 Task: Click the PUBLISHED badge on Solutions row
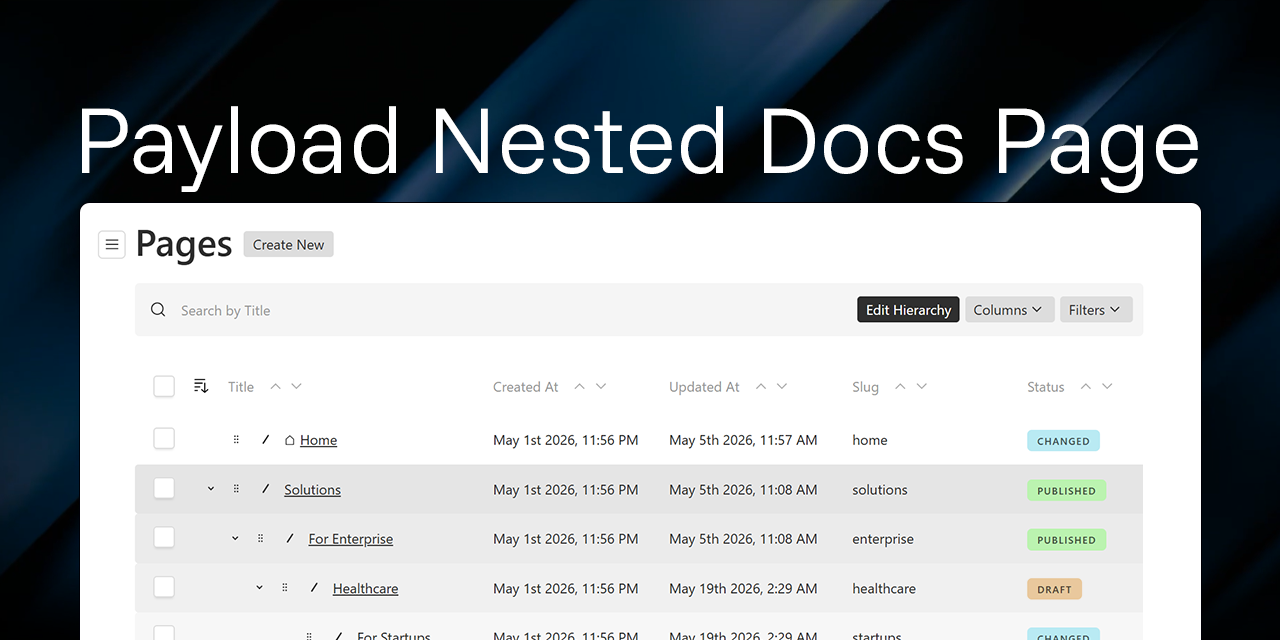tap(1066, 491)
